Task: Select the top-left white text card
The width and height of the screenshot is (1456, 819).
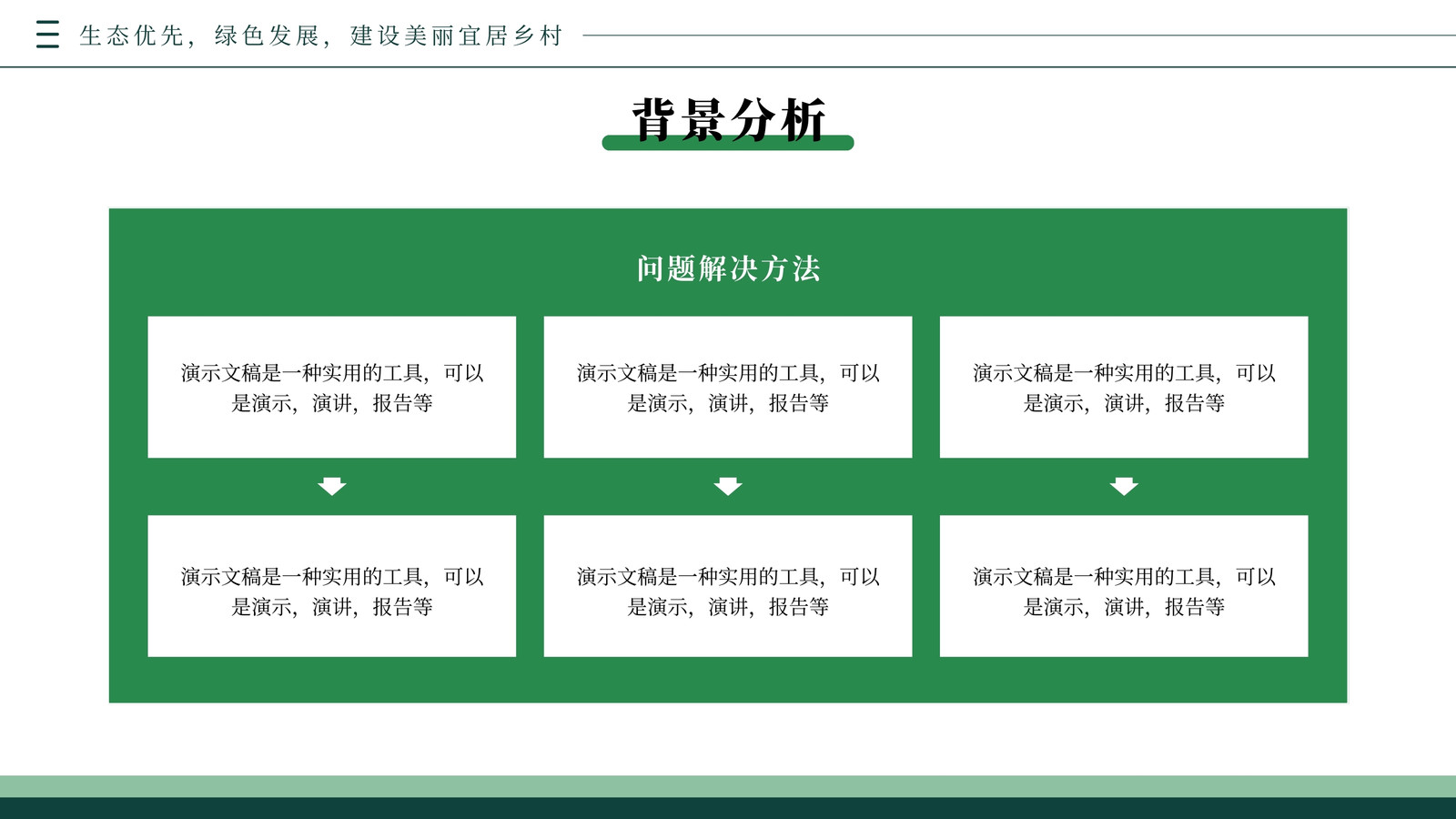Action: 332,387
